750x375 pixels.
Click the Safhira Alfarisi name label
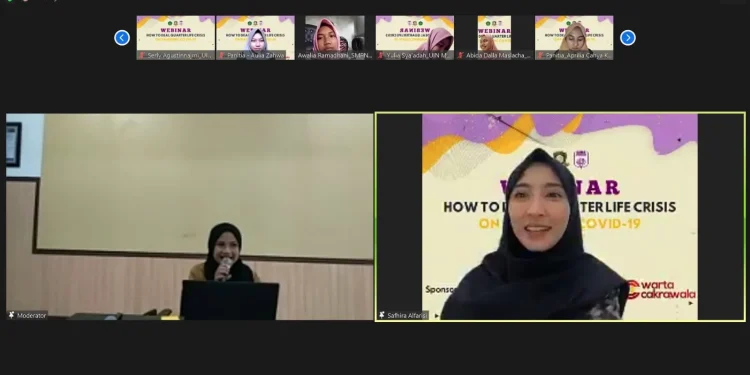[x=407, y=316]
